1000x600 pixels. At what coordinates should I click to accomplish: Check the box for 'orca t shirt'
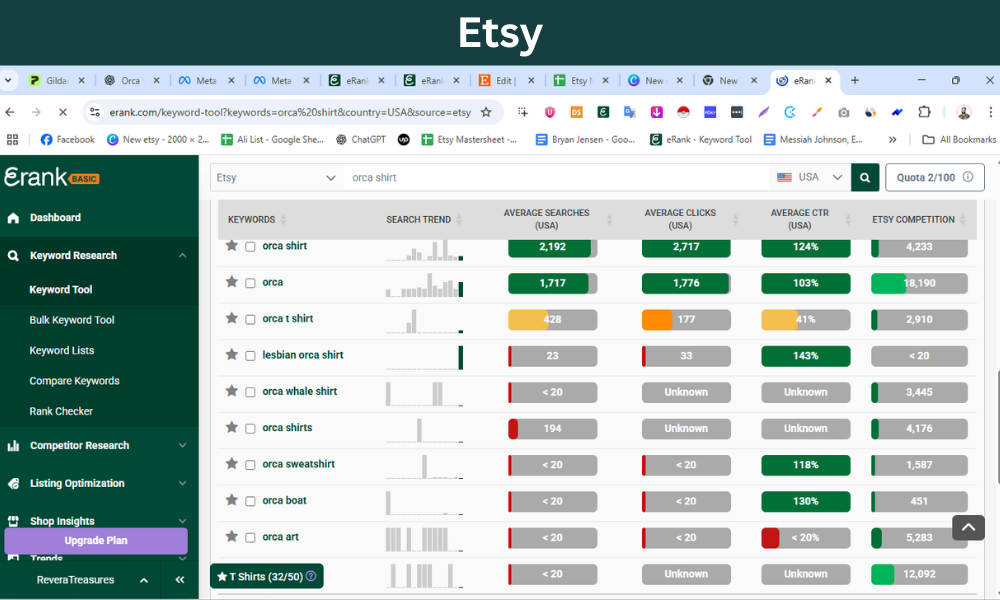point(250,319)
